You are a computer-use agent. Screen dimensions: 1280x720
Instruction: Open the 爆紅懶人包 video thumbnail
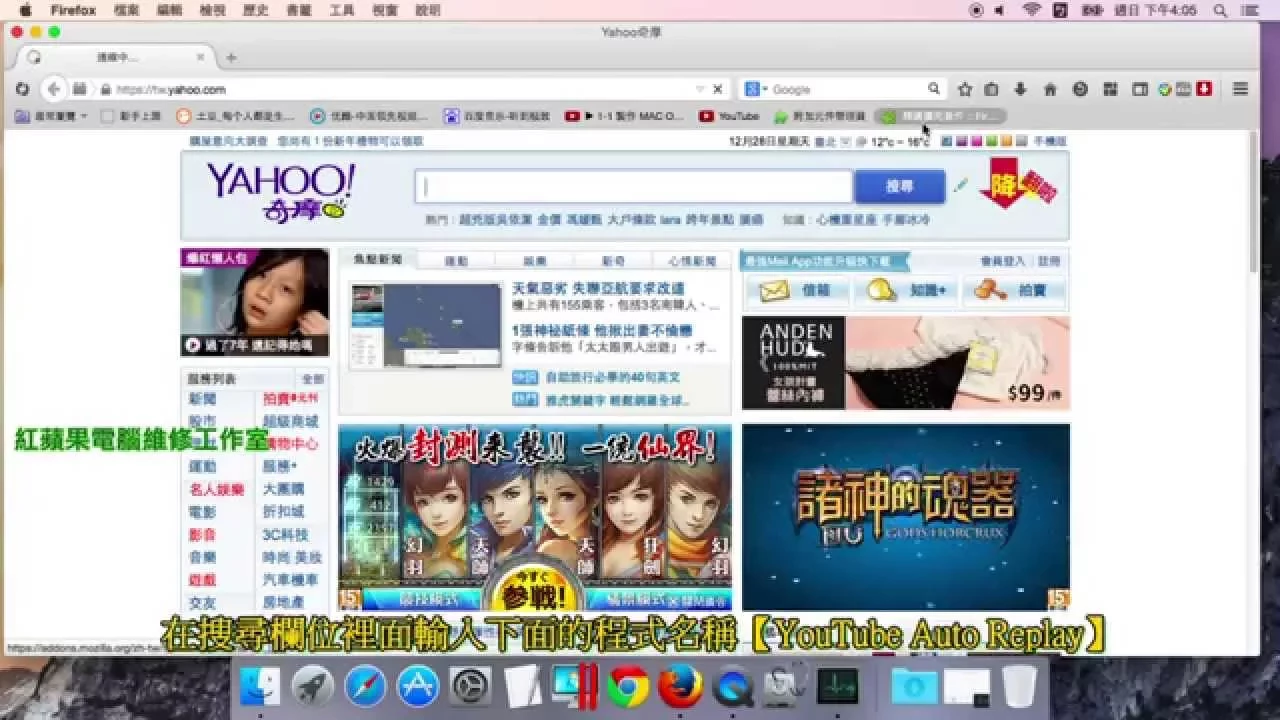click(x=254, y=302)
